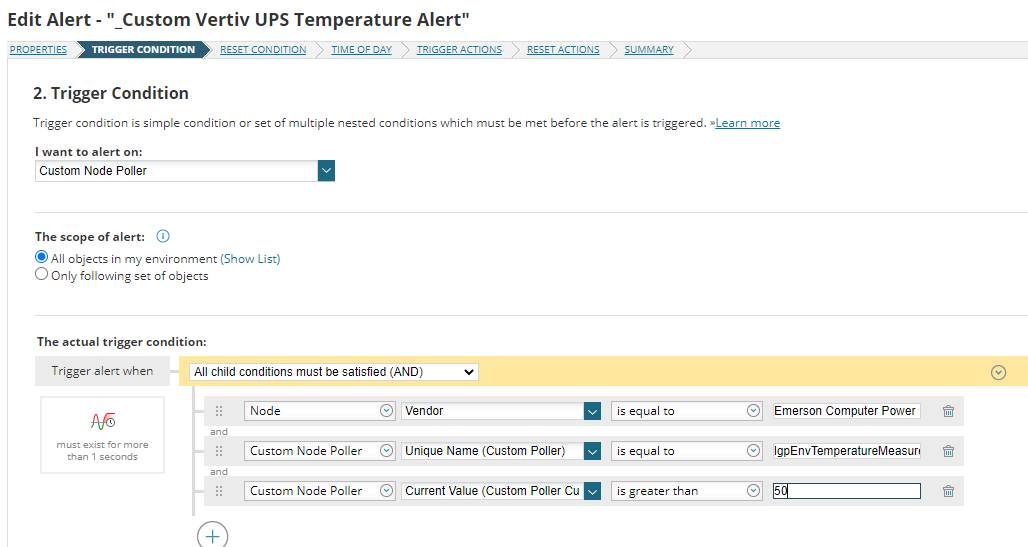This screenshot has height=547, width=1028.
Task: Click the Show List link
Action: (250, 258)
